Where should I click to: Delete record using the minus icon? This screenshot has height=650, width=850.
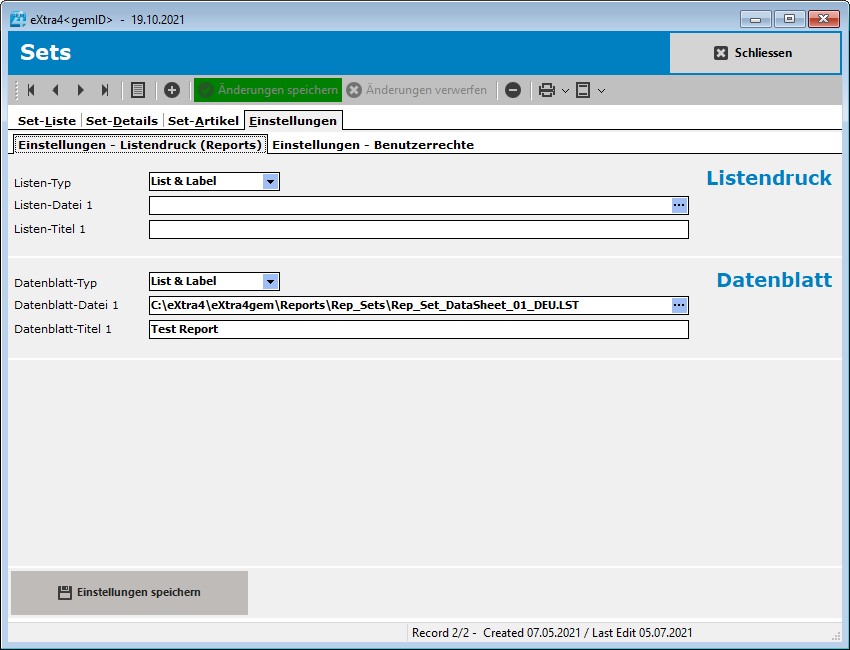[x=513, y=90]
